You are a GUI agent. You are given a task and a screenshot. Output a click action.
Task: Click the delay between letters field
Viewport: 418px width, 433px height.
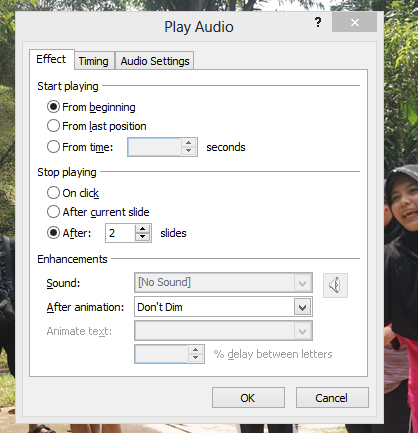(x=161, y=354)
